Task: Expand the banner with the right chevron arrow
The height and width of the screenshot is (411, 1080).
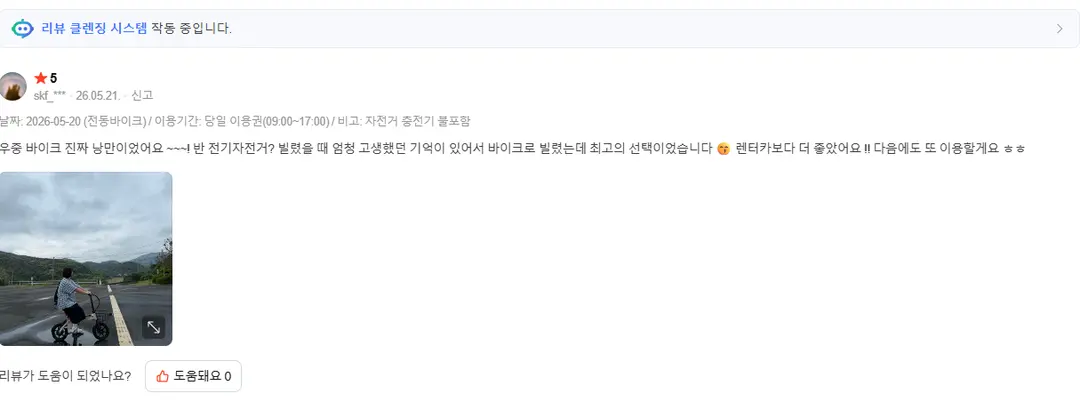Action: point(1059,28)
